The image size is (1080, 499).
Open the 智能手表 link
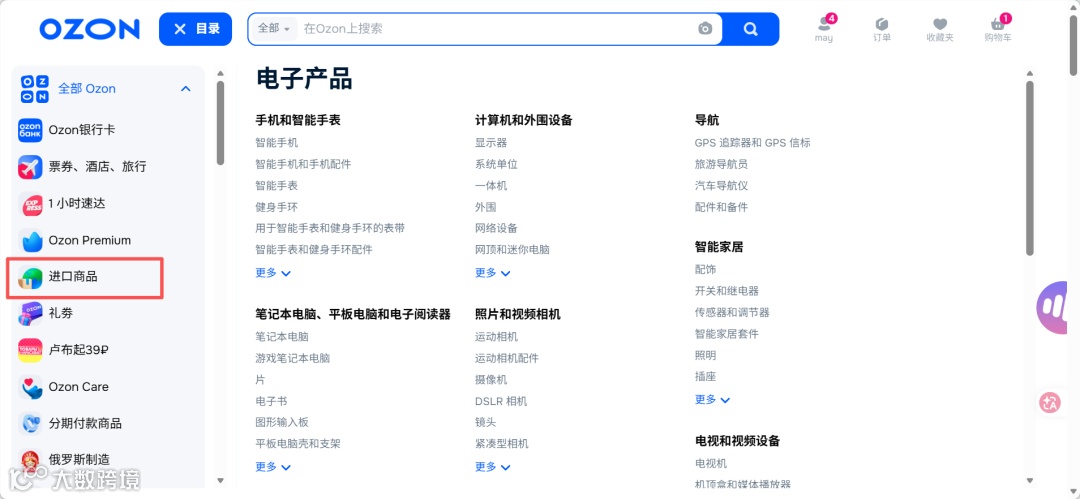pos(276,185)
